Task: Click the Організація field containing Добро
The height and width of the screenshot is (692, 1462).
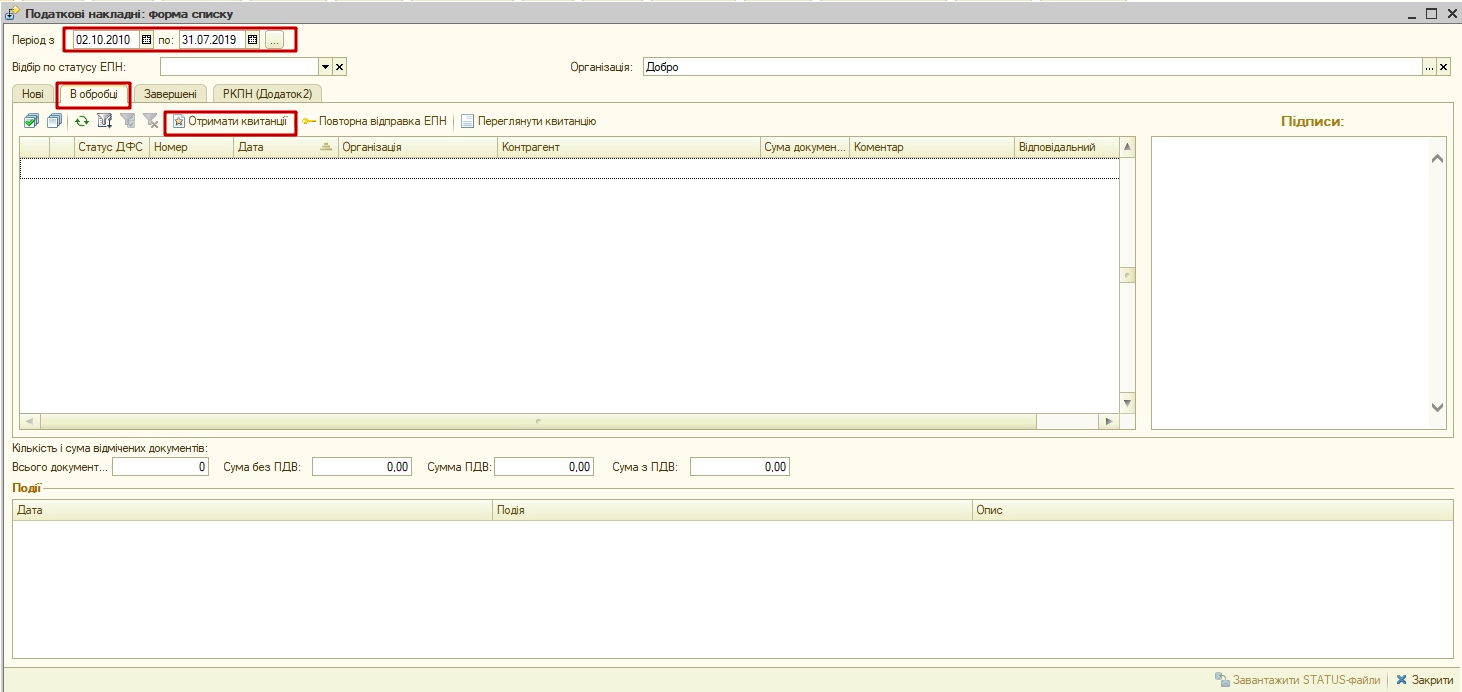Action: [x=1032, y=67]
